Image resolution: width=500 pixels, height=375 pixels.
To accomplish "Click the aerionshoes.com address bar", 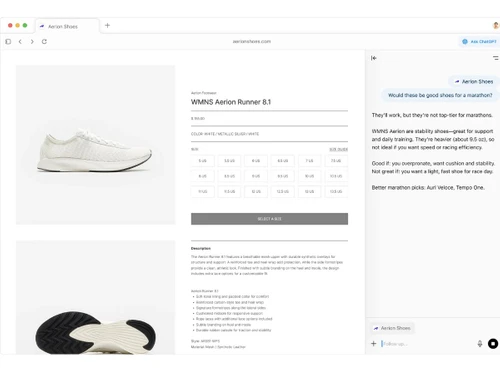I will coord(252,42).
